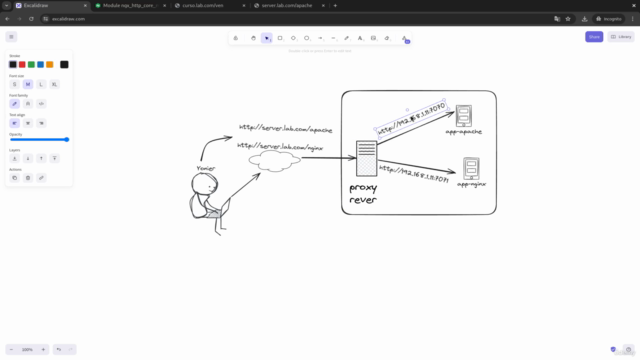Open the More tools shapes menu
This screenshot has width=640, height=360.
point(405,38)
